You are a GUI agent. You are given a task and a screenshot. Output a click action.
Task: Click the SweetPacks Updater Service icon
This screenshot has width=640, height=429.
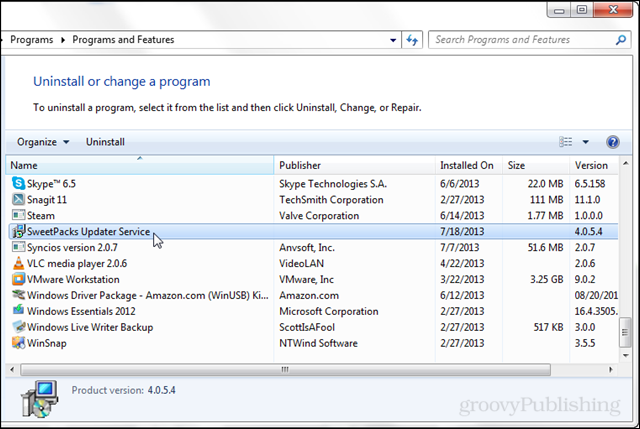pyautogui.click(x=18, y=231)
